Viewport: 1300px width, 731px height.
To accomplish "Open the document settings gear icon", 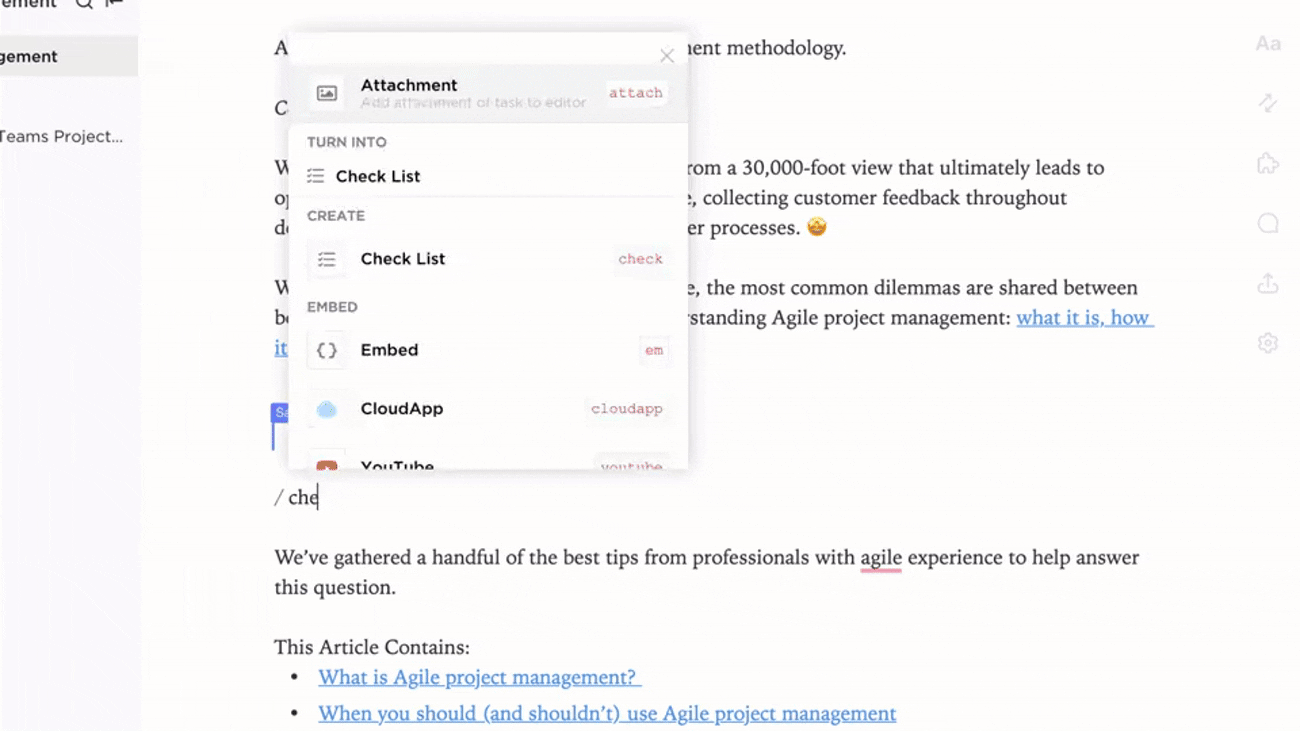I will pyautogui.click(x=1267, y=342).
